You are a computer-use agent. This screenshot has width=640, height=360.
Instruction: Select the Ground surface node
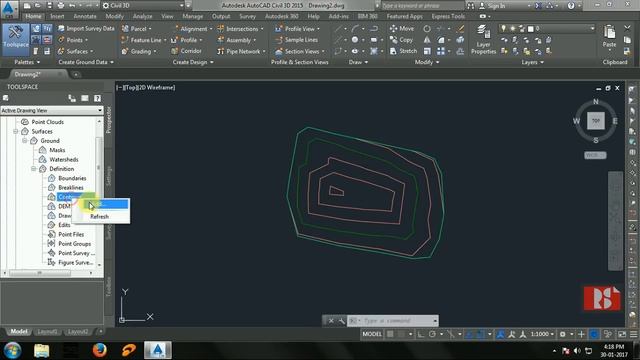(x=50, y=141)
